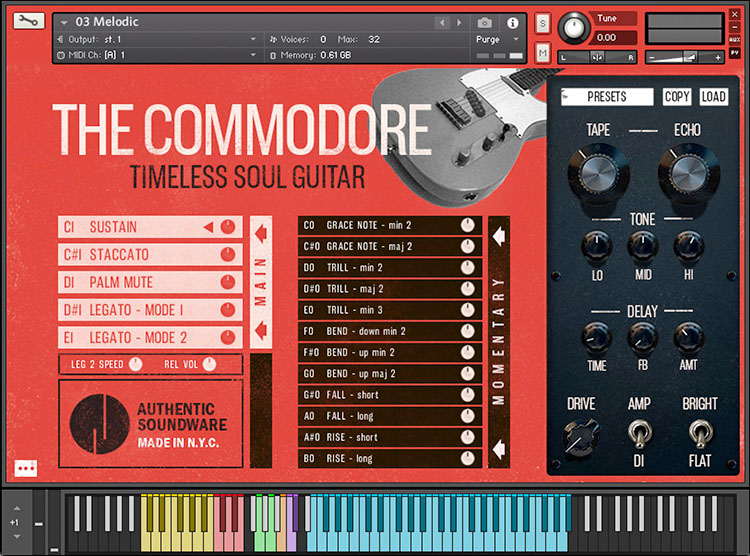Viewport: 750px width, 556px height.
Task: Click the BEND - up maj 2 row knob
Action: point(468,374)
